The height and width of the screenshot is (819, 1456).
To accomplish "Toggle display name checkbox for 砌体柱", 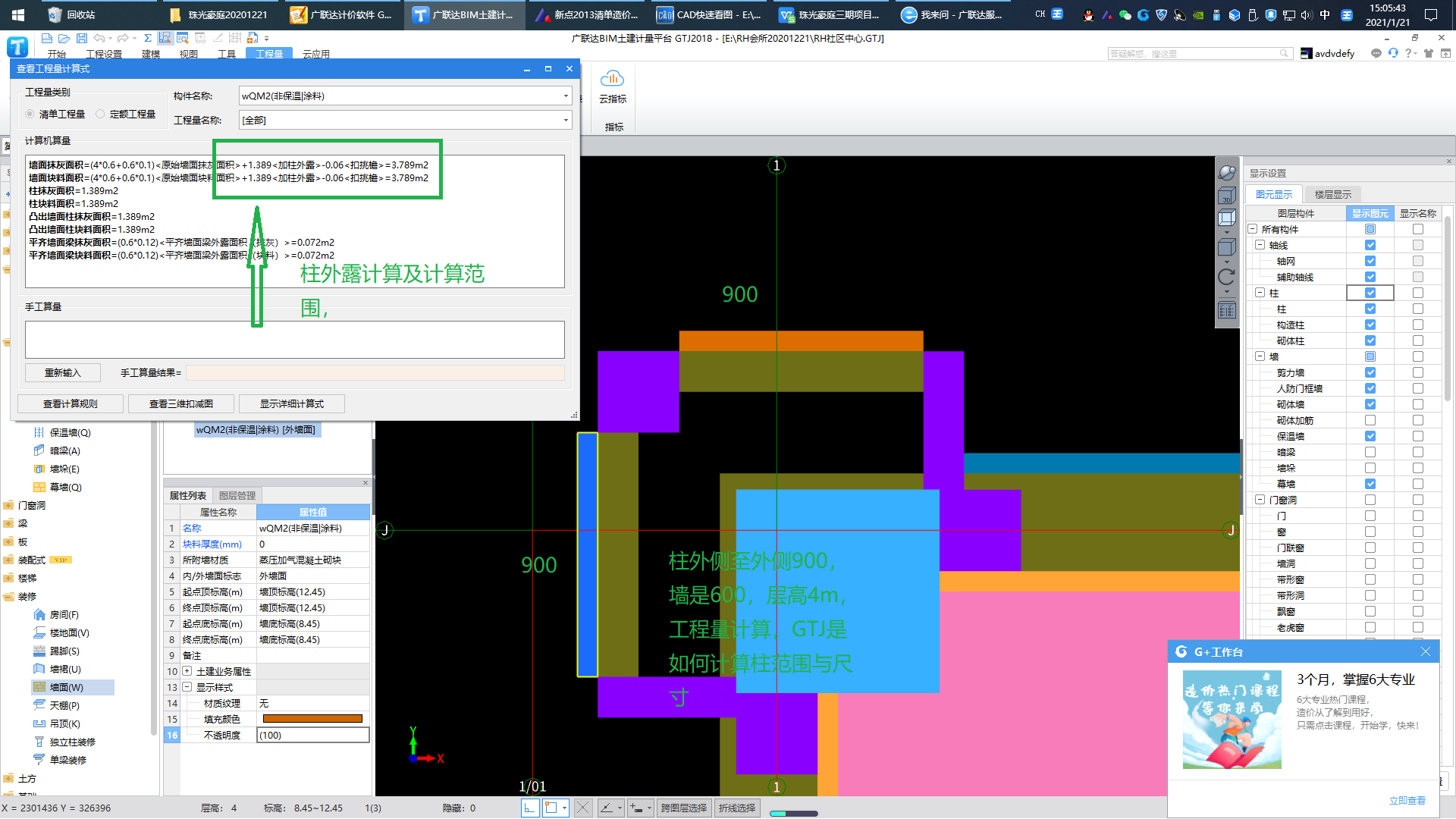I will click(x=1418, y=340).
